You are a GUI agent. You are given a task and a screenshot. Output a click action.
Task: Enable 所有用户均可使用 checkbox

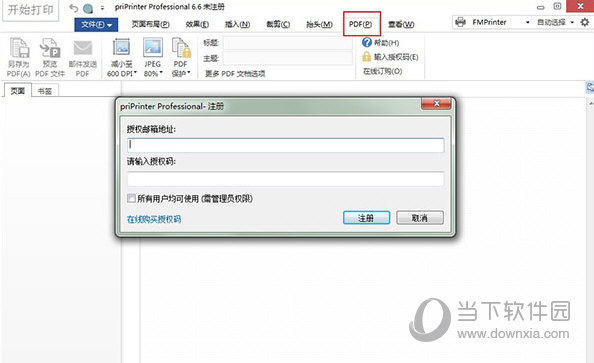(131, 198)
